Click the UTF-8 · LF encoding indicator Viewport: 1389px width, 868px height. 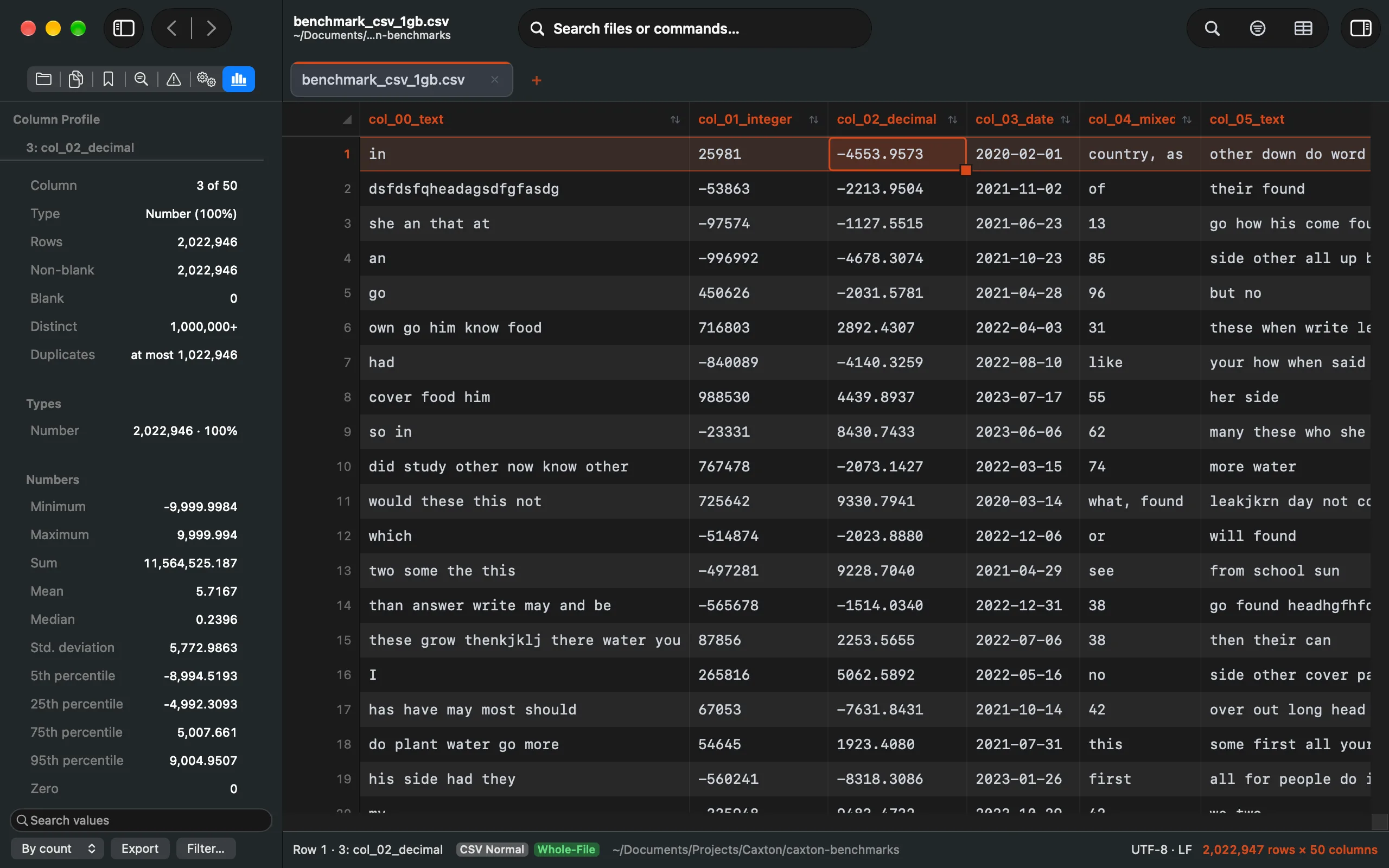[x=1161, y=849]
